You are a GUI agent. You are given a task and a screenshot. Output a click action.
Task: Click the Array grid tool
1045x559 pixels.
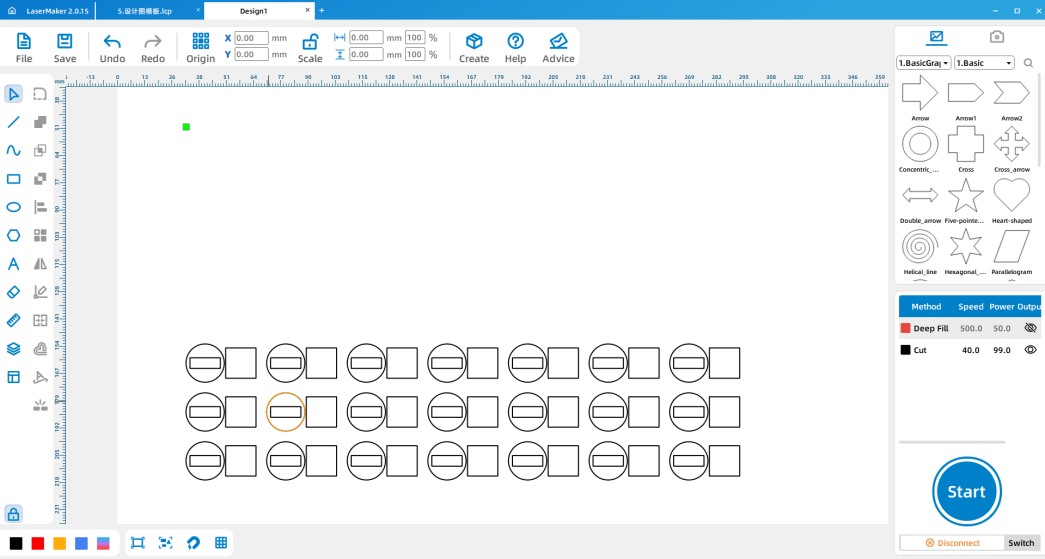[x=40, y=235]
